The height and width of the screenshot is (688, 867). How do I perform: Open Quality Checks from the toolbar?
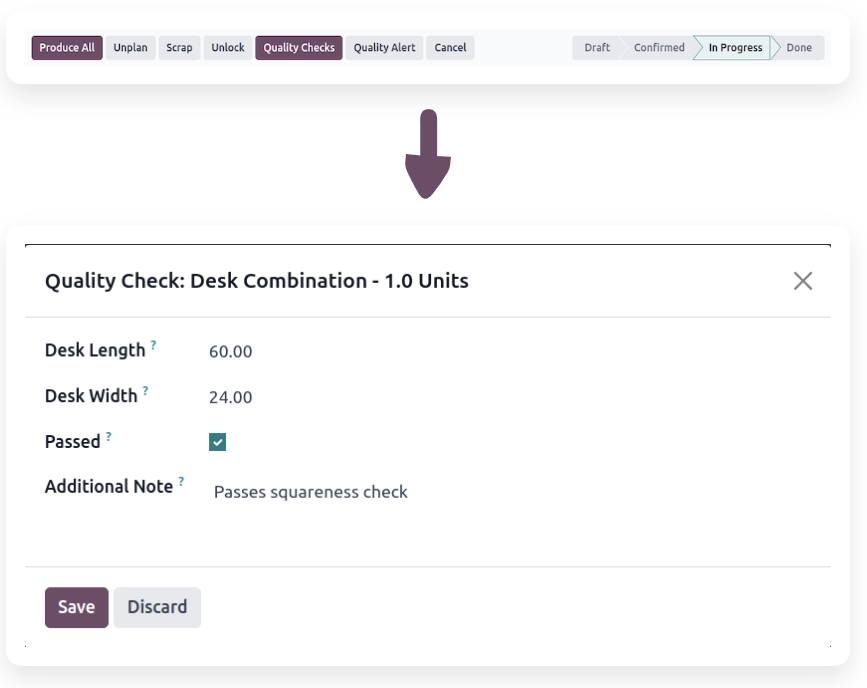299,48
